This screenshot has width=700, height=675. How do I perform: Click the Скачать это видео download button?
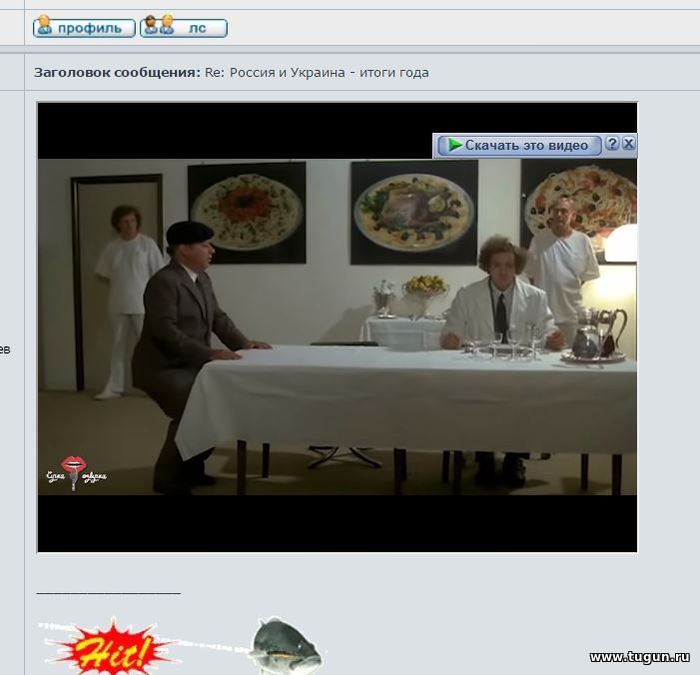coord(519,146)
